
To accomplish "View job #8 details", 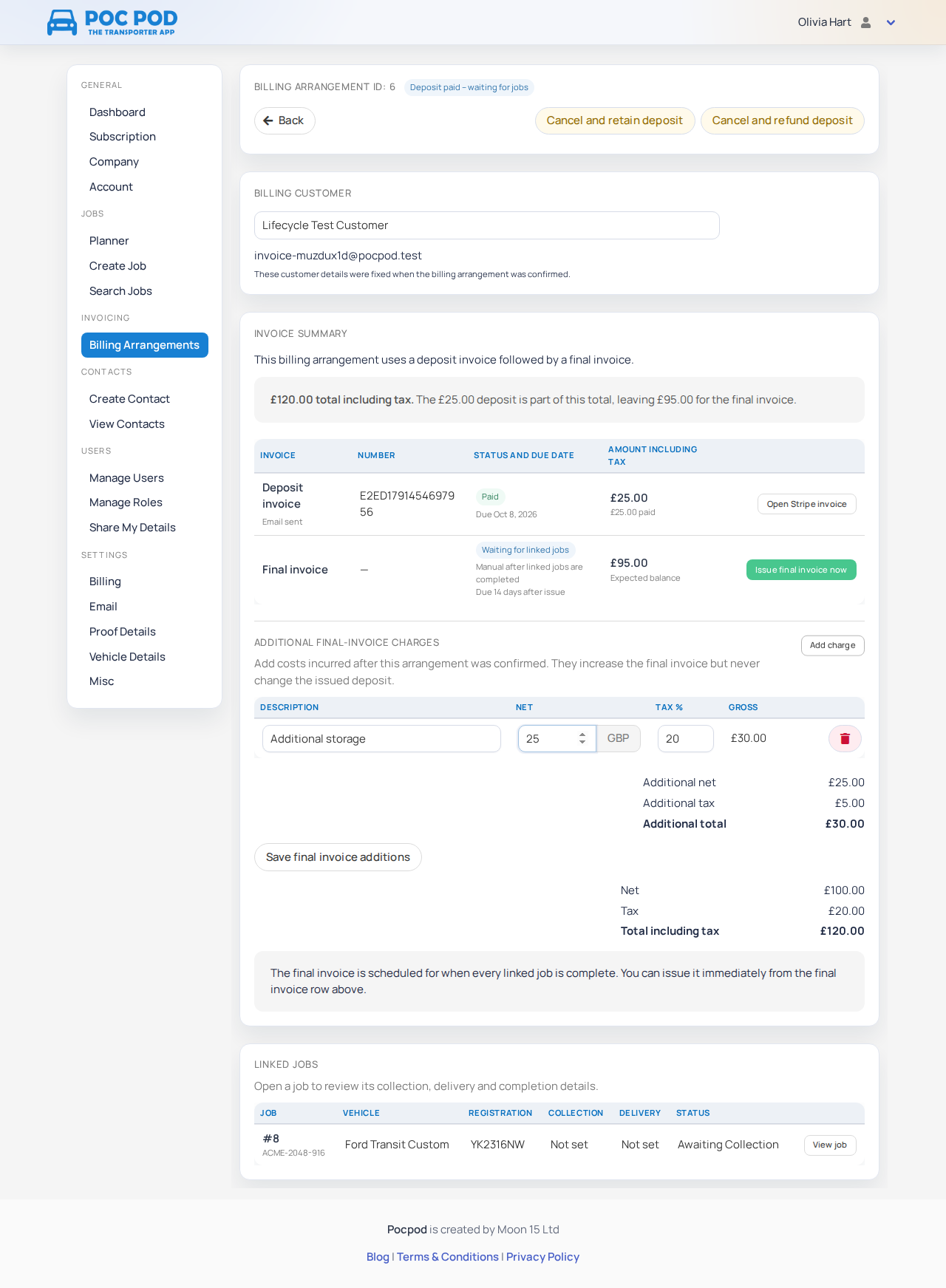I will [x=830, y=1145].
